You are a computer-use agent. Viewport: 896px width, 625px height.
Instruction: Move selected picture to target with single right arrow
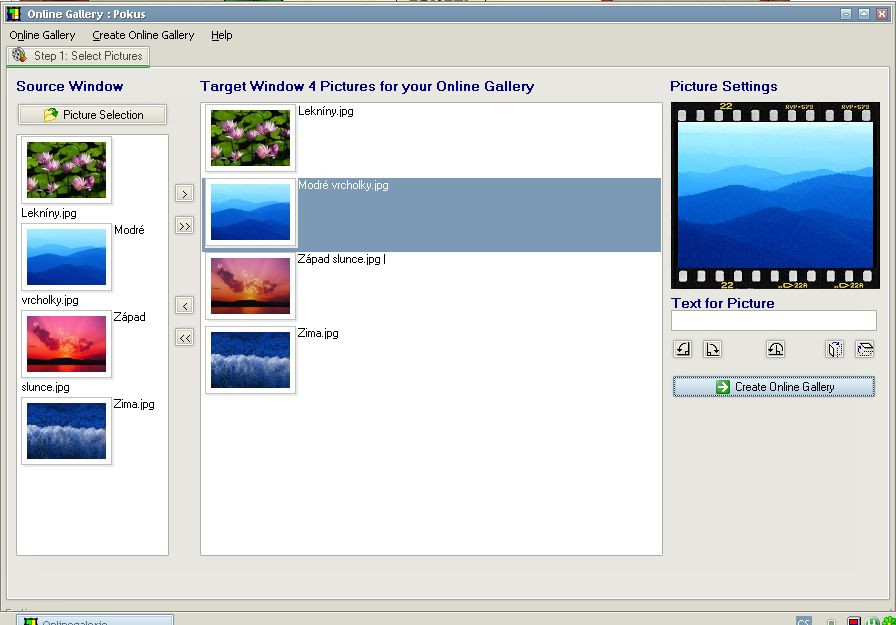[185, 194]
